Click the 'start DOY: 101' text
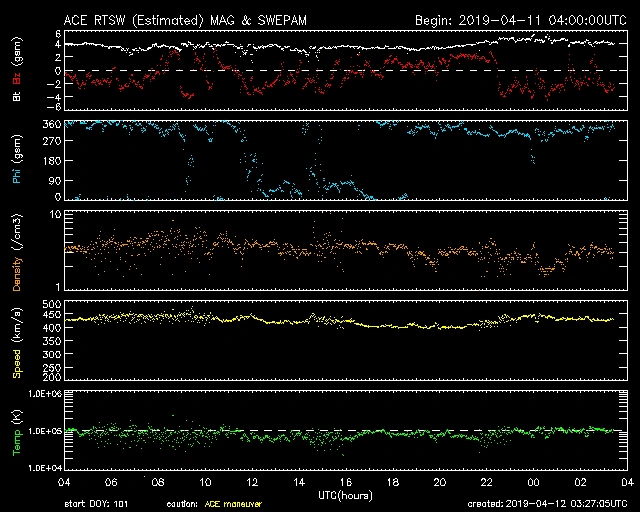The image size is (640, 512). pyautogui.click(x=99, y=503)
